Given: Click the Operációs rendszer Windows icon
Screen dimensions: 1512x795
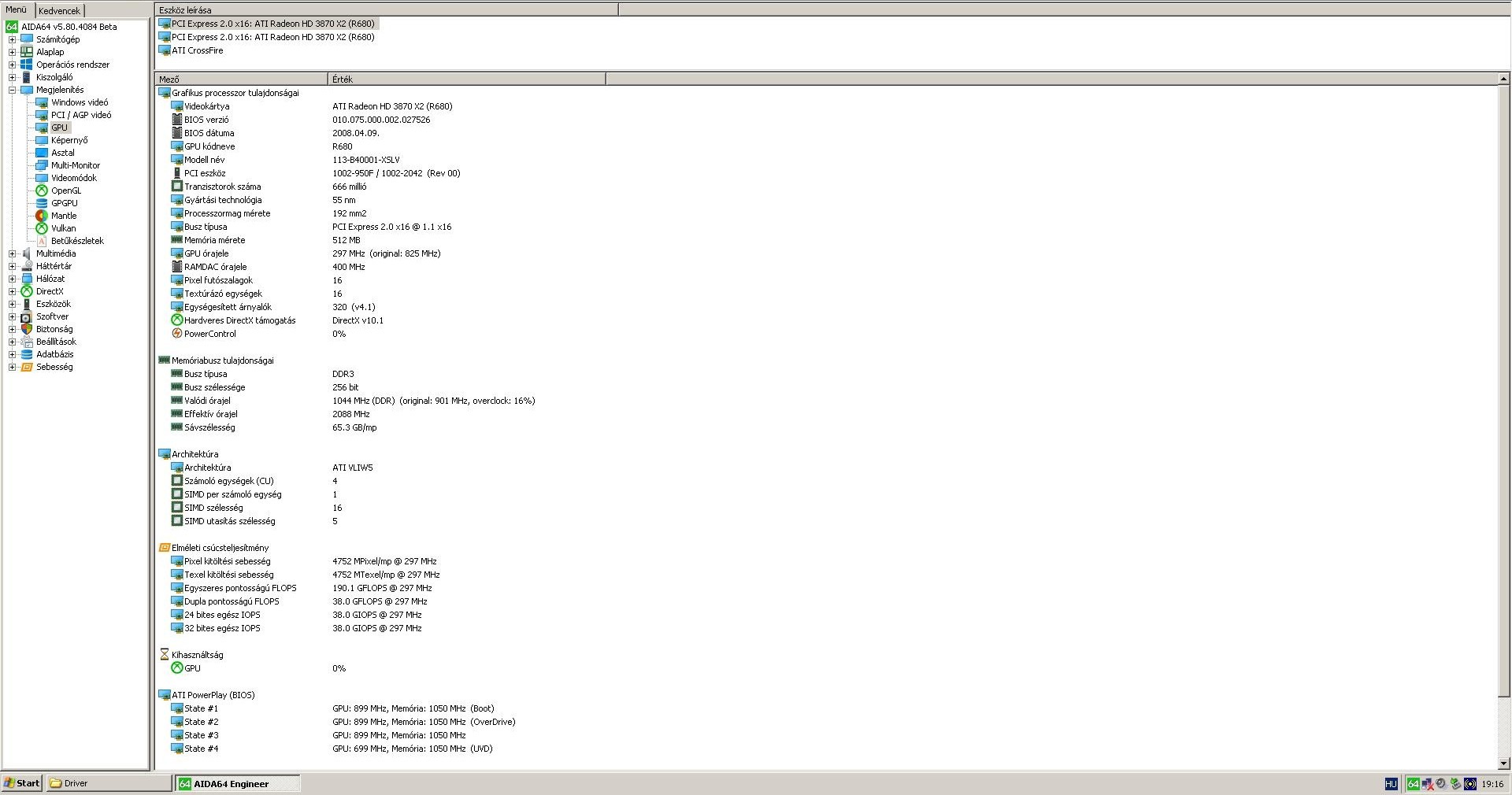Looking at the screenshot, I should pyautogui.click(x=27, y=65).
